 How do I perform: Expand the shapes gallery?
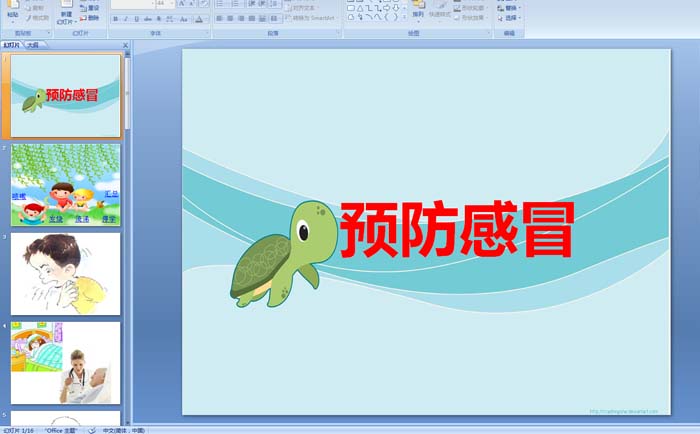click(404, 17)
